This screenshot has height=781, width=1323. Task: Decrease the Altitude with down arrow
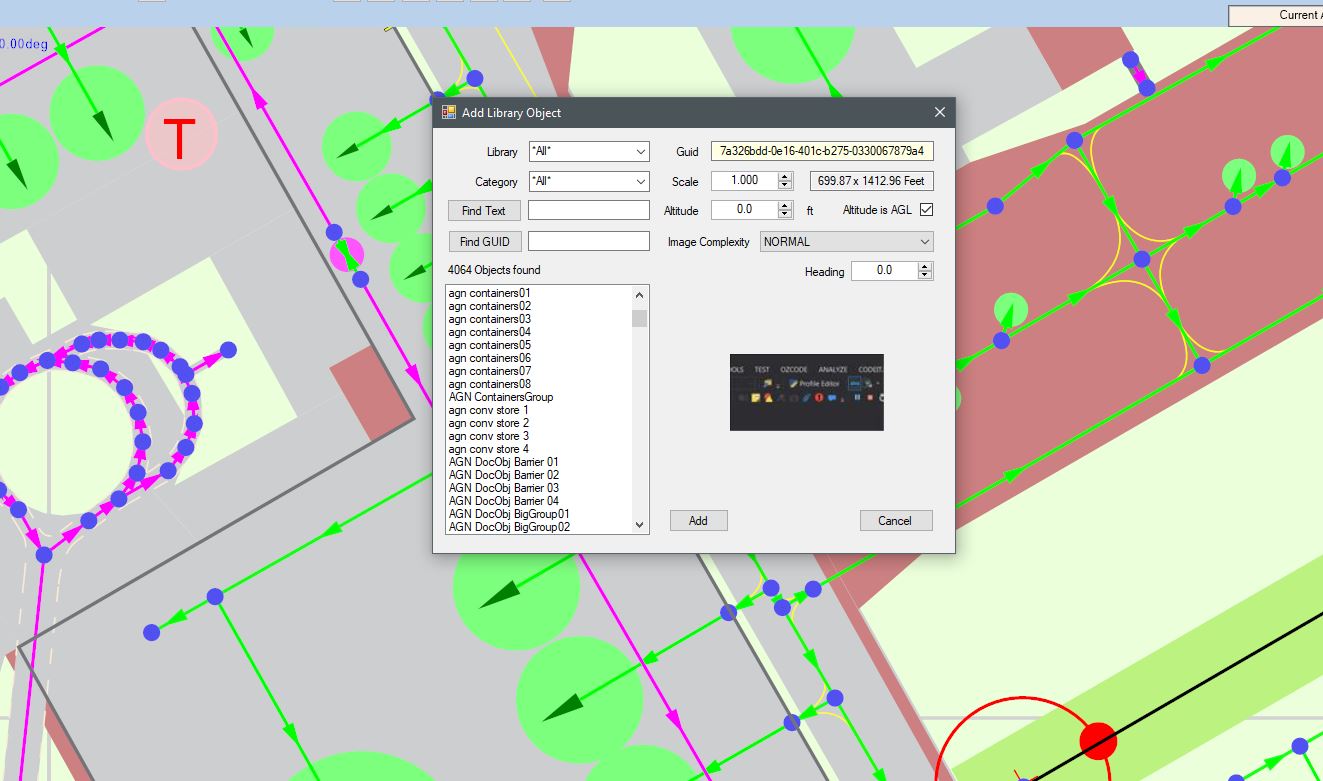coord(783,215)
